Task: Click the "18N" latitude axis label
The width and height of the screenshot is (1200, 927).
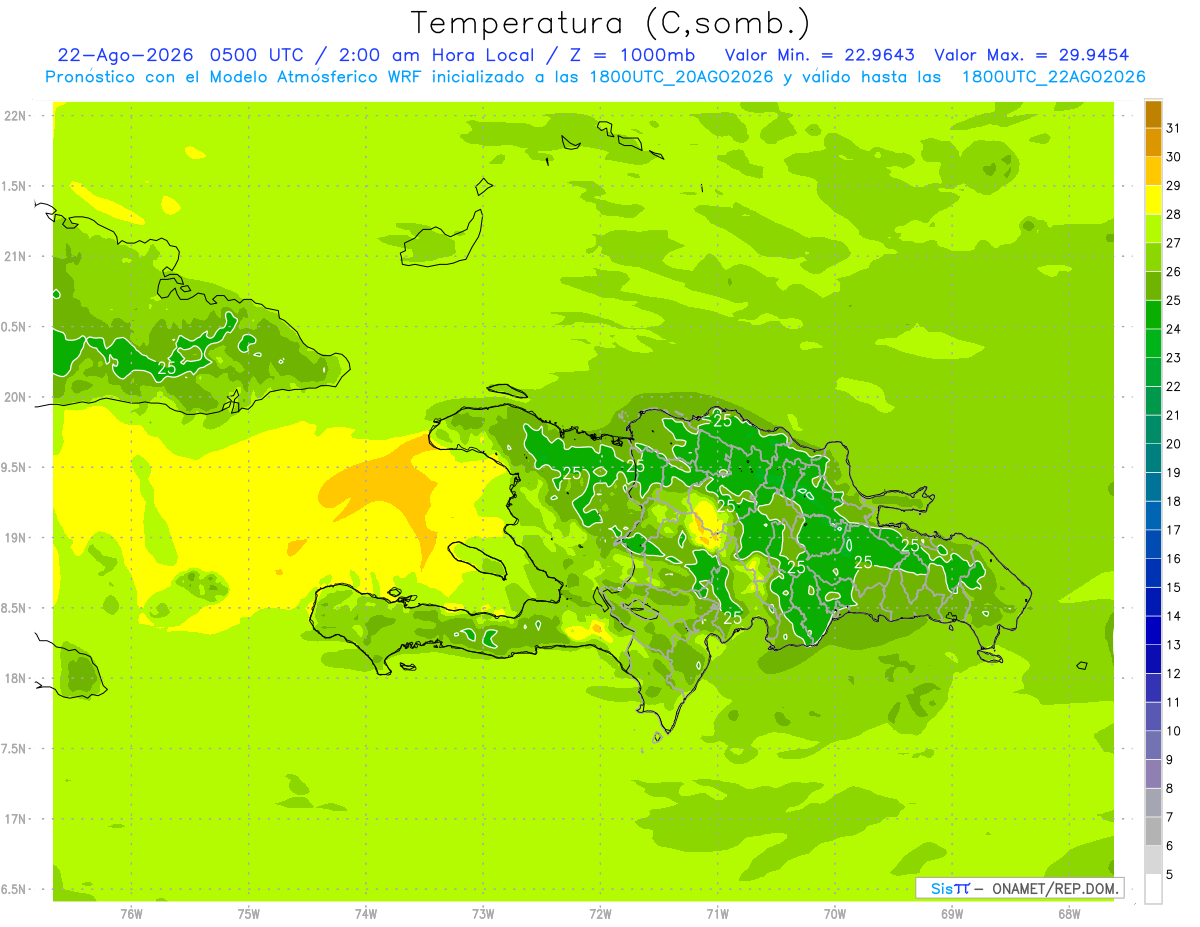Action: [x=16, y=678]
